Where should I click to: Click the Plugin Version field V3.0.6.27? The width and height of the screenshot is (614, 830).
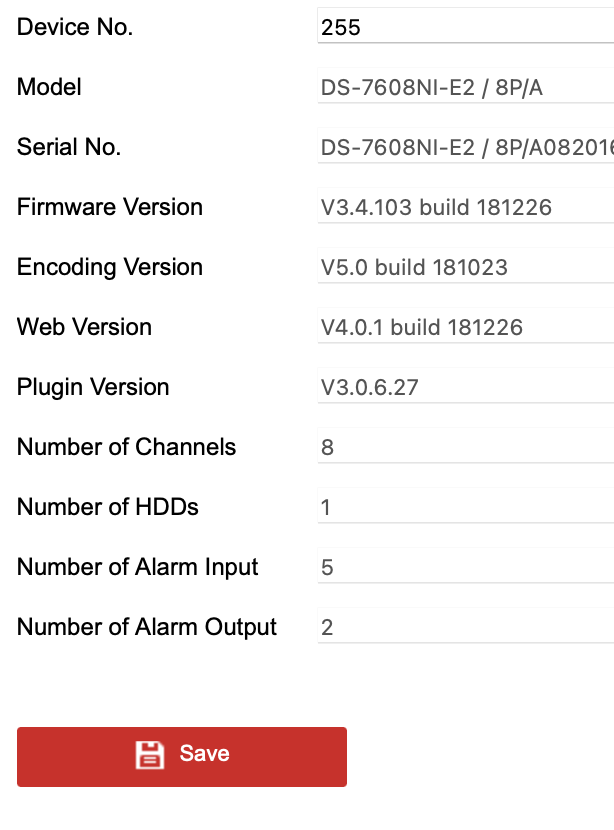460,387
